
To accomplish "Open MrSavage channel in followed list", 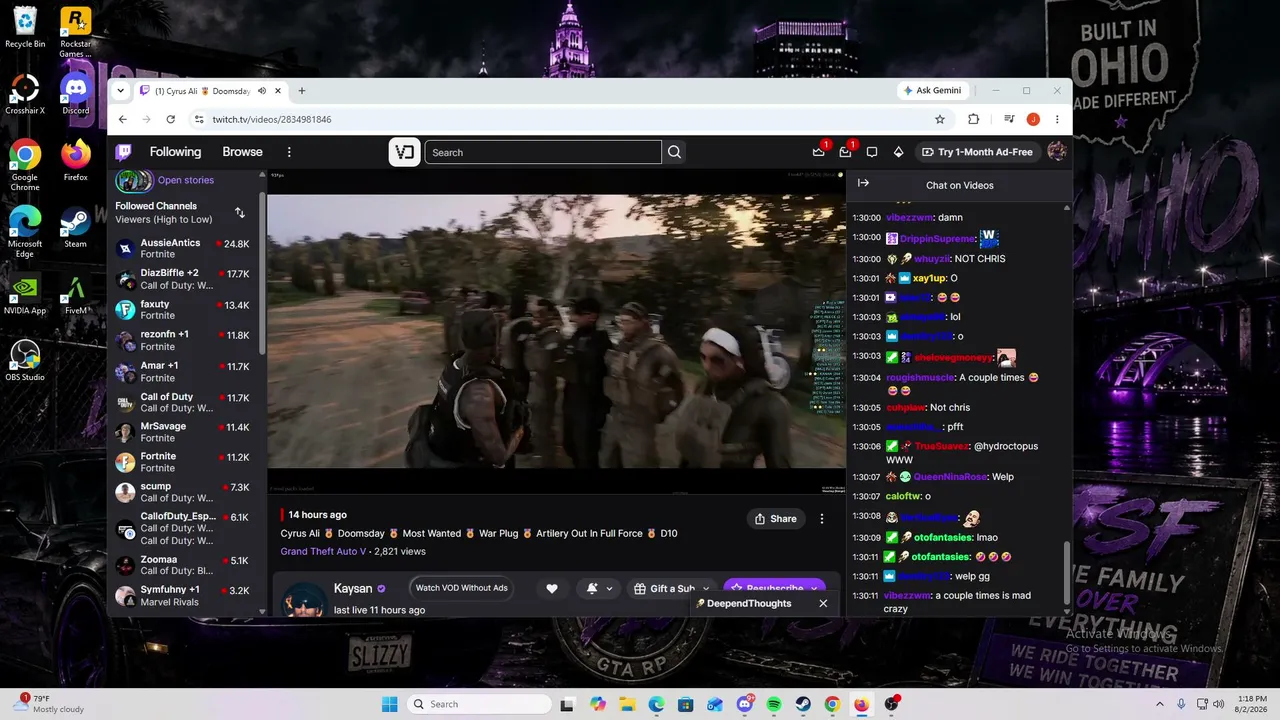I will 183,432.
